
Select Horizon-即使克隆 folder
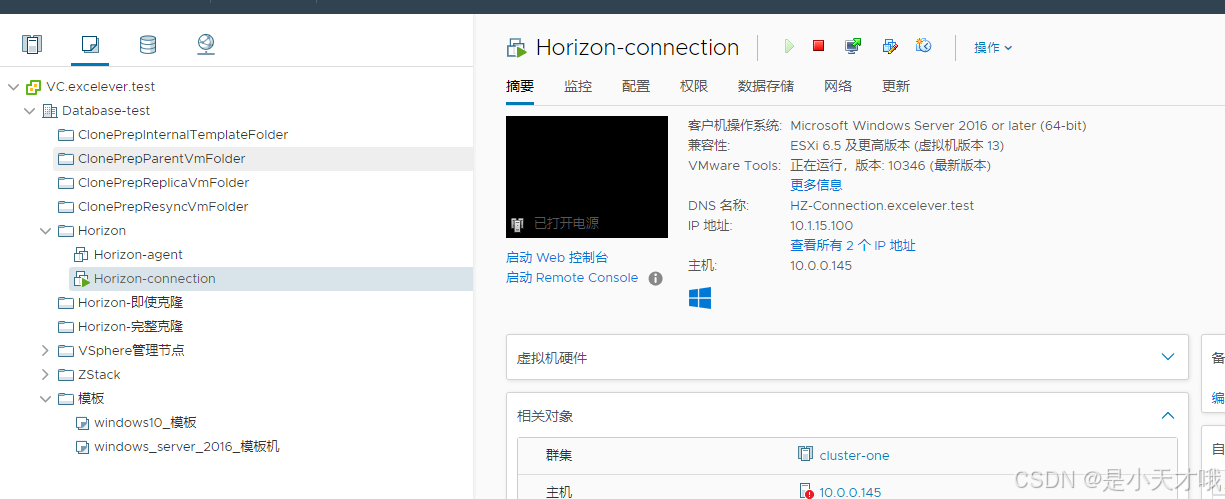click(130, 303)
